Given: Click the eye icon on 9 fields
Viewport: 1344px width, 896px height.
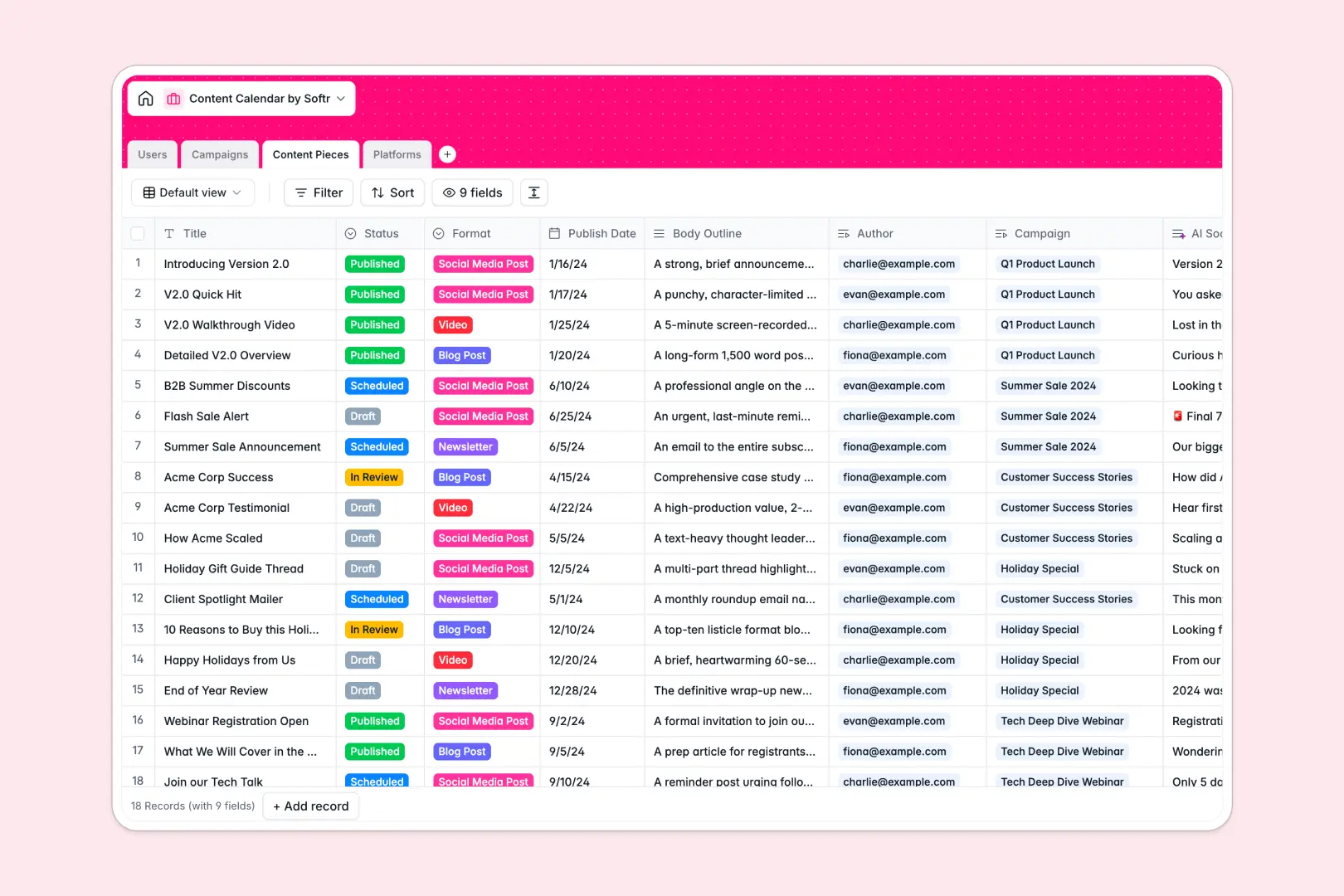Looking at the screenshot, I should [x=448, y=192].
